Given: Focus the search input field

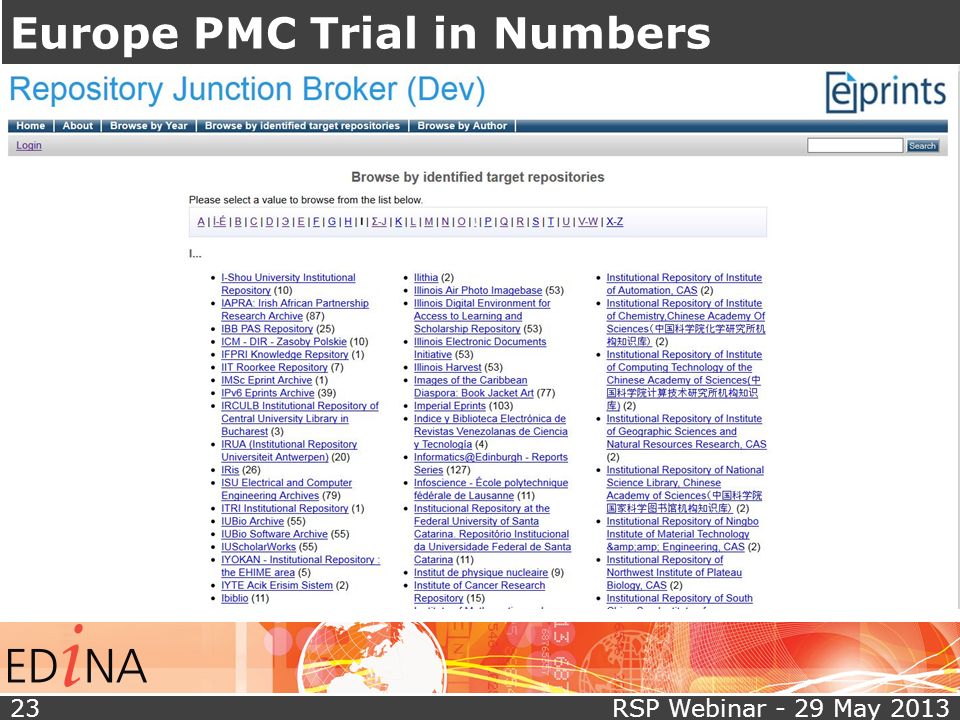Looking at the screenshot, I should click(855, 145).
